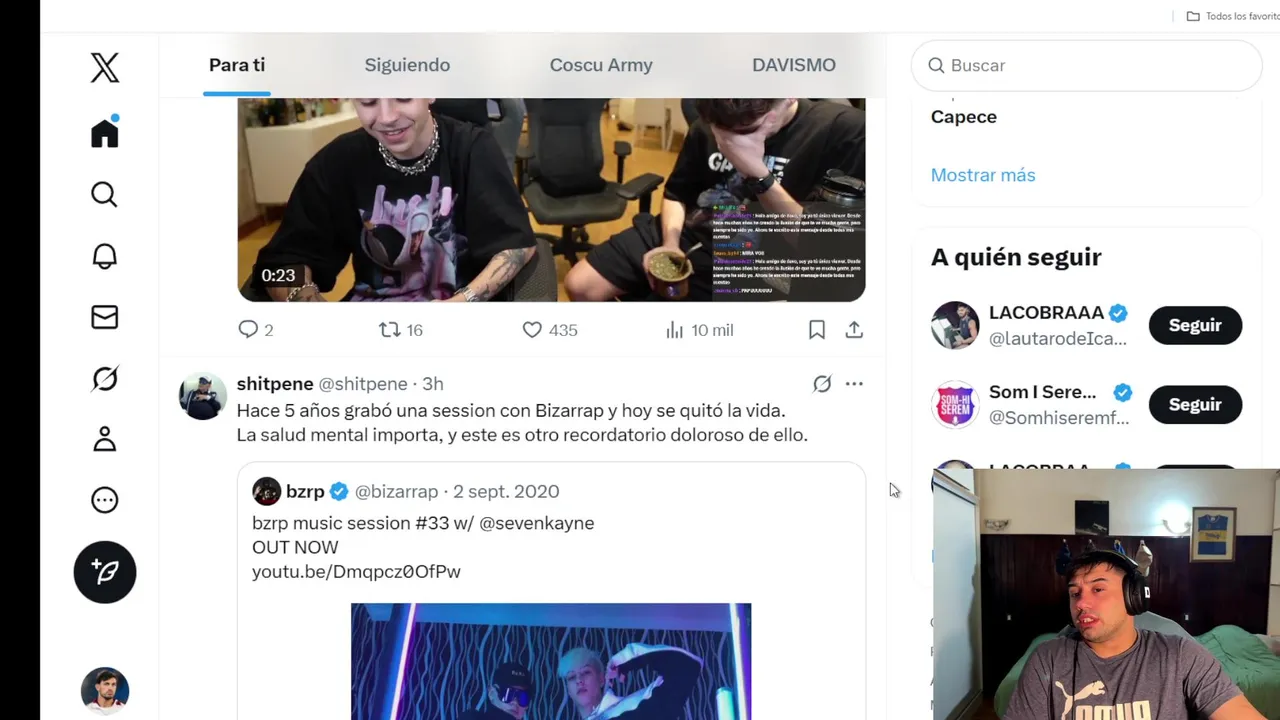Switch to the Siguiendo tab
The width and height of the screenshot is (1280, 720).
point(407,65)
